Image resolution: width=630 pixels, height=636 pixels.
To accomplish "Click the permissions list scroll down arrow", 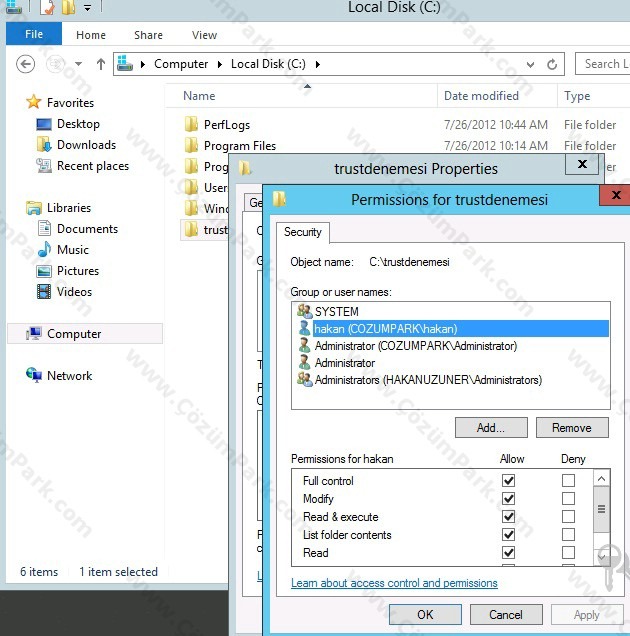I will click(x=601, y=557).
